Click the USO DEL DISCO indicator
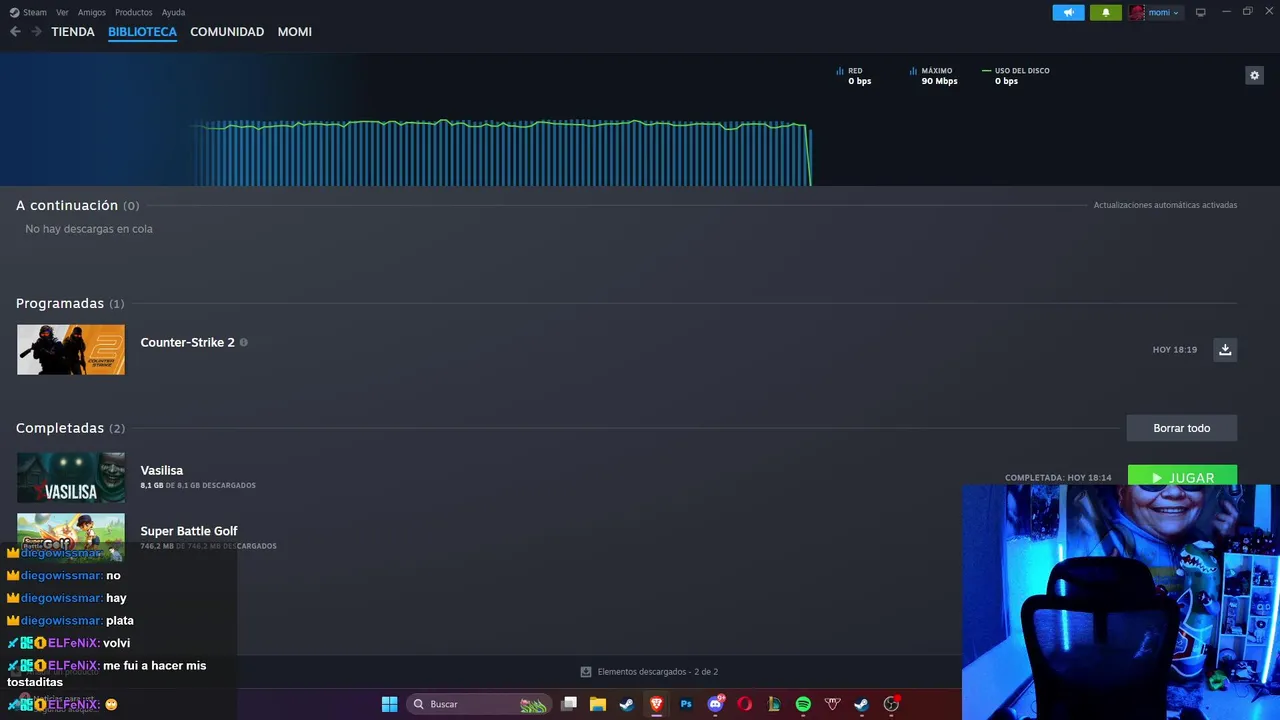Viewport: 1280px width, 720px height. click(x=1016, y=76)
